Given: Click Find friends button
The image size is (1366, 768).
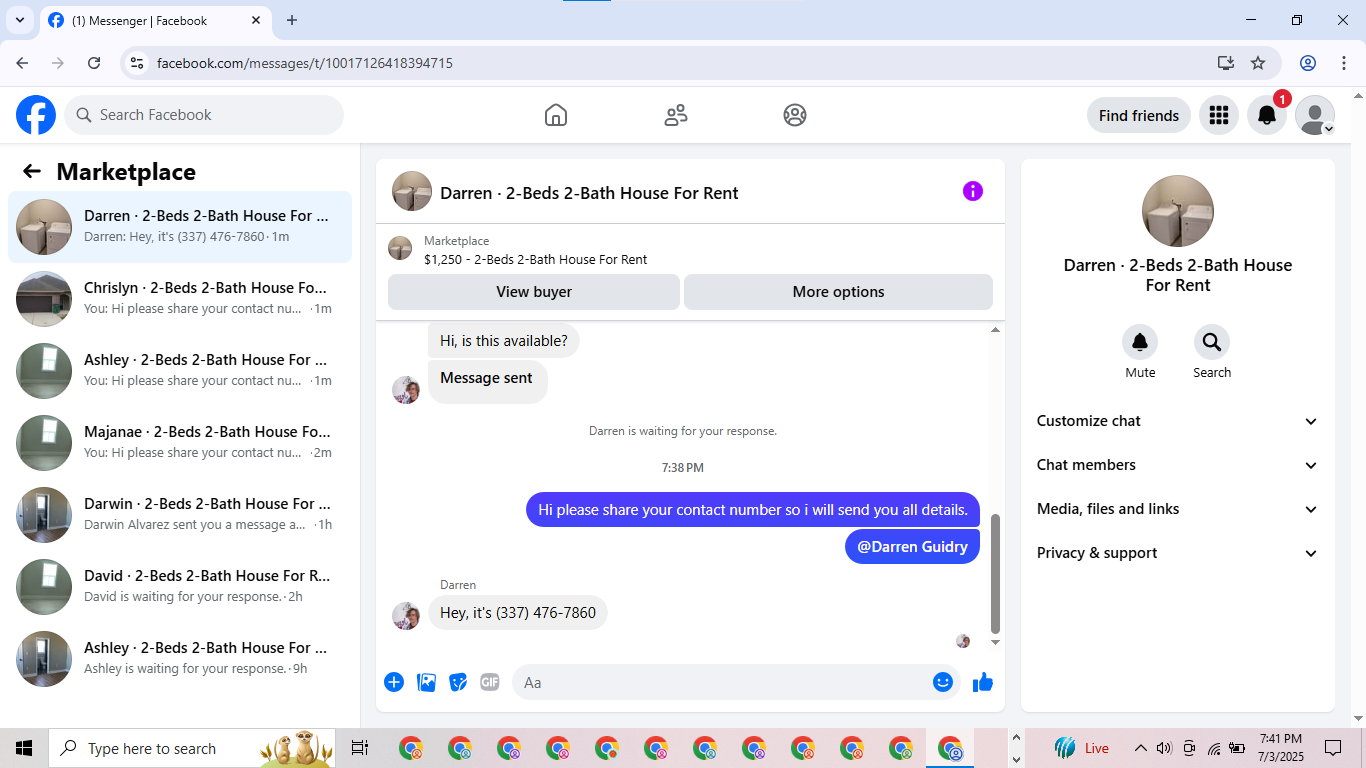Looking at the screenshot, I should [x=1139, y=115].
